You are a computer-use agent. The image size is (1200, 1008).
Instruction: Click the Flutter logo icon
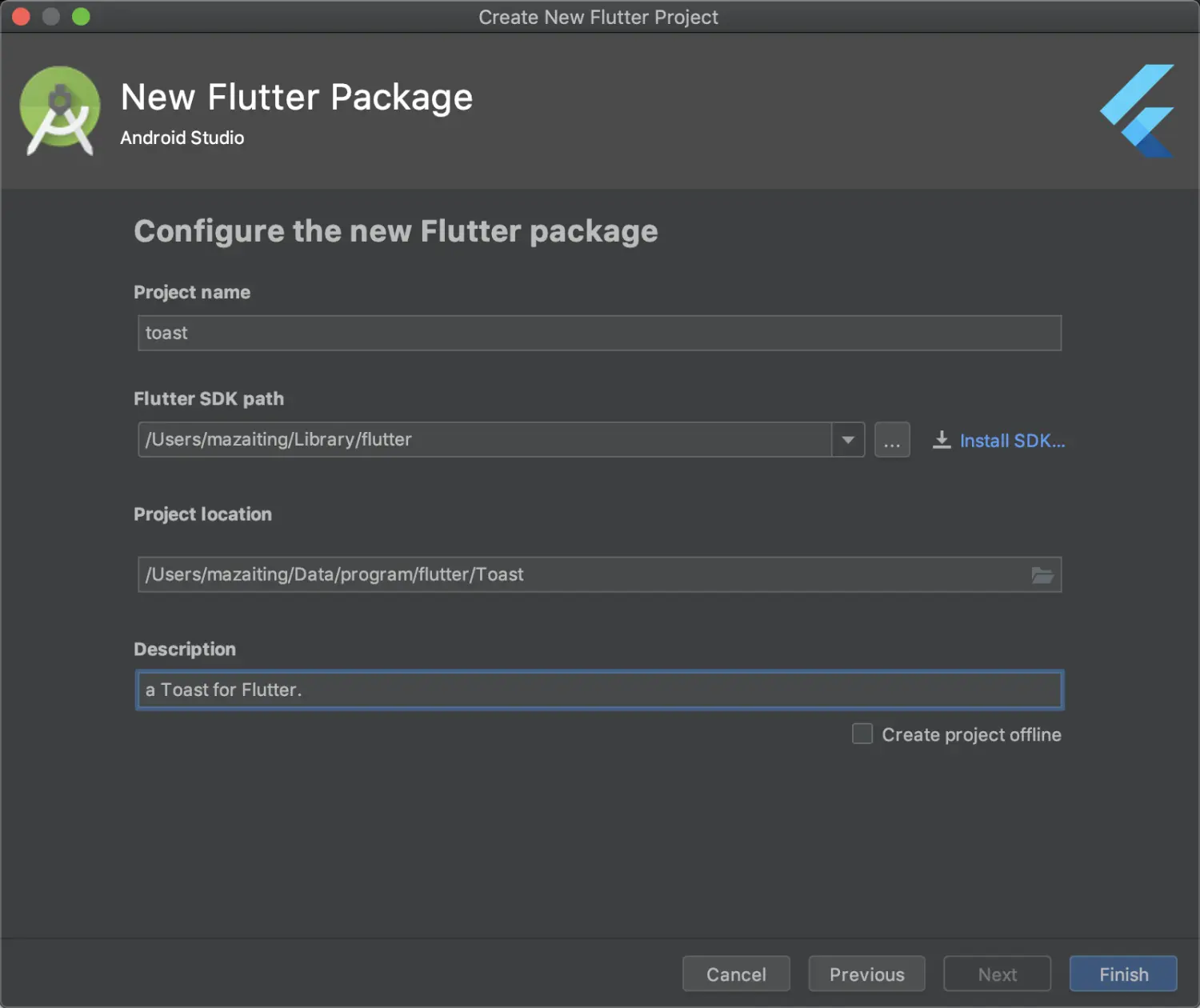click(1137, 110)
